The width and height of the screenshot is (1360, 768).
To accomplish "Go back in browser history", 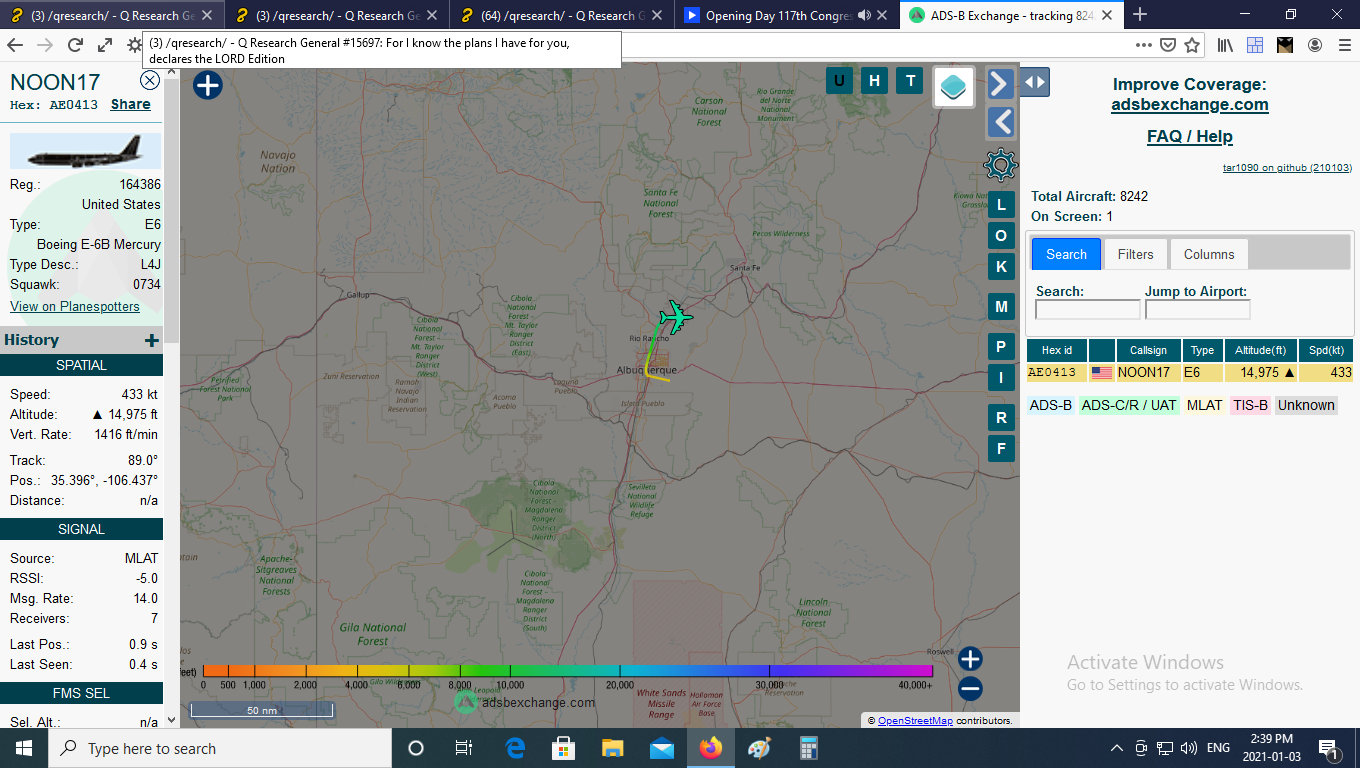I will click(15, 45).
